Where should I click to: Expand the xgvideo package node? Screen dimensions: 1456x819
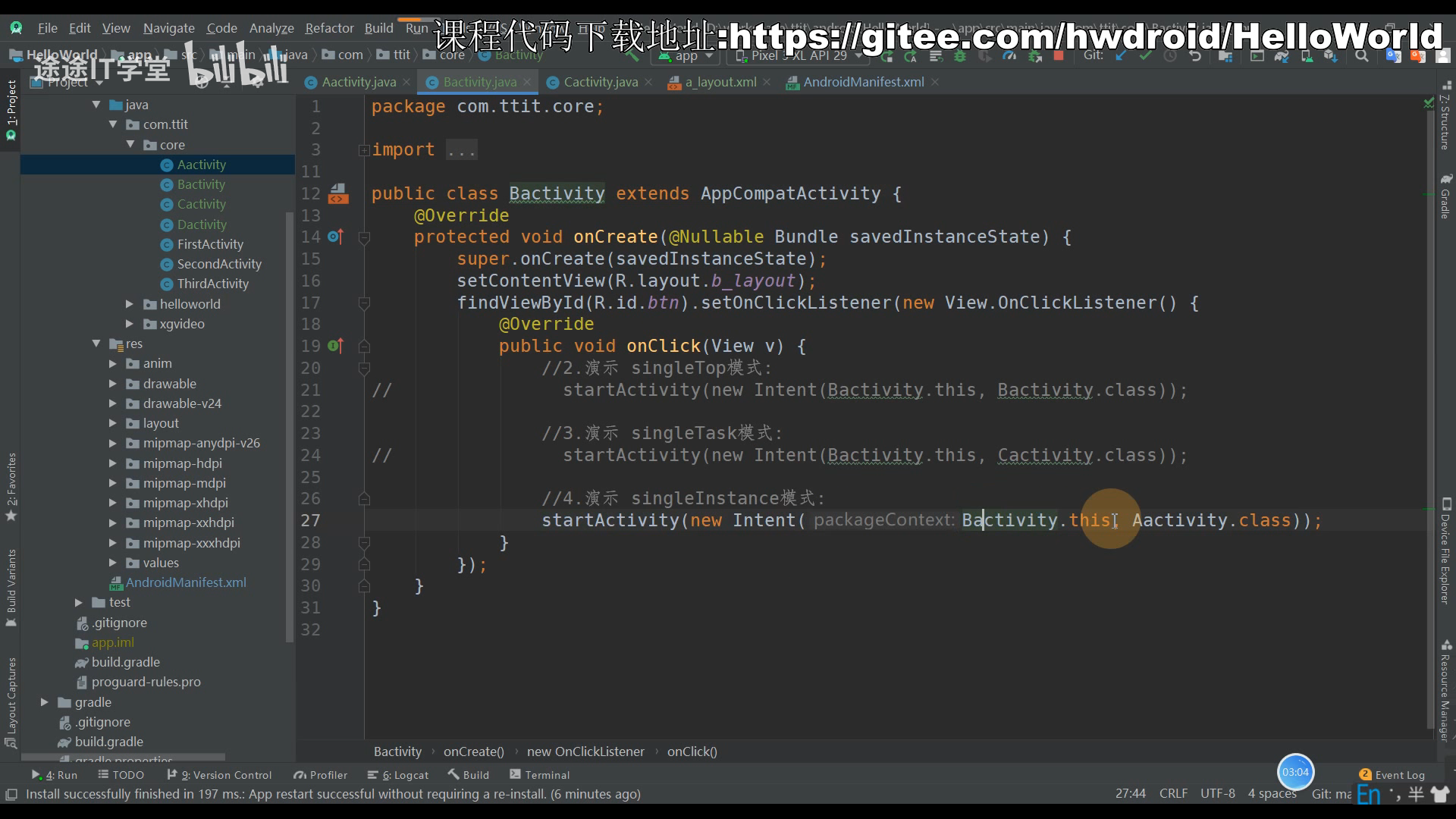click(130, 324)
